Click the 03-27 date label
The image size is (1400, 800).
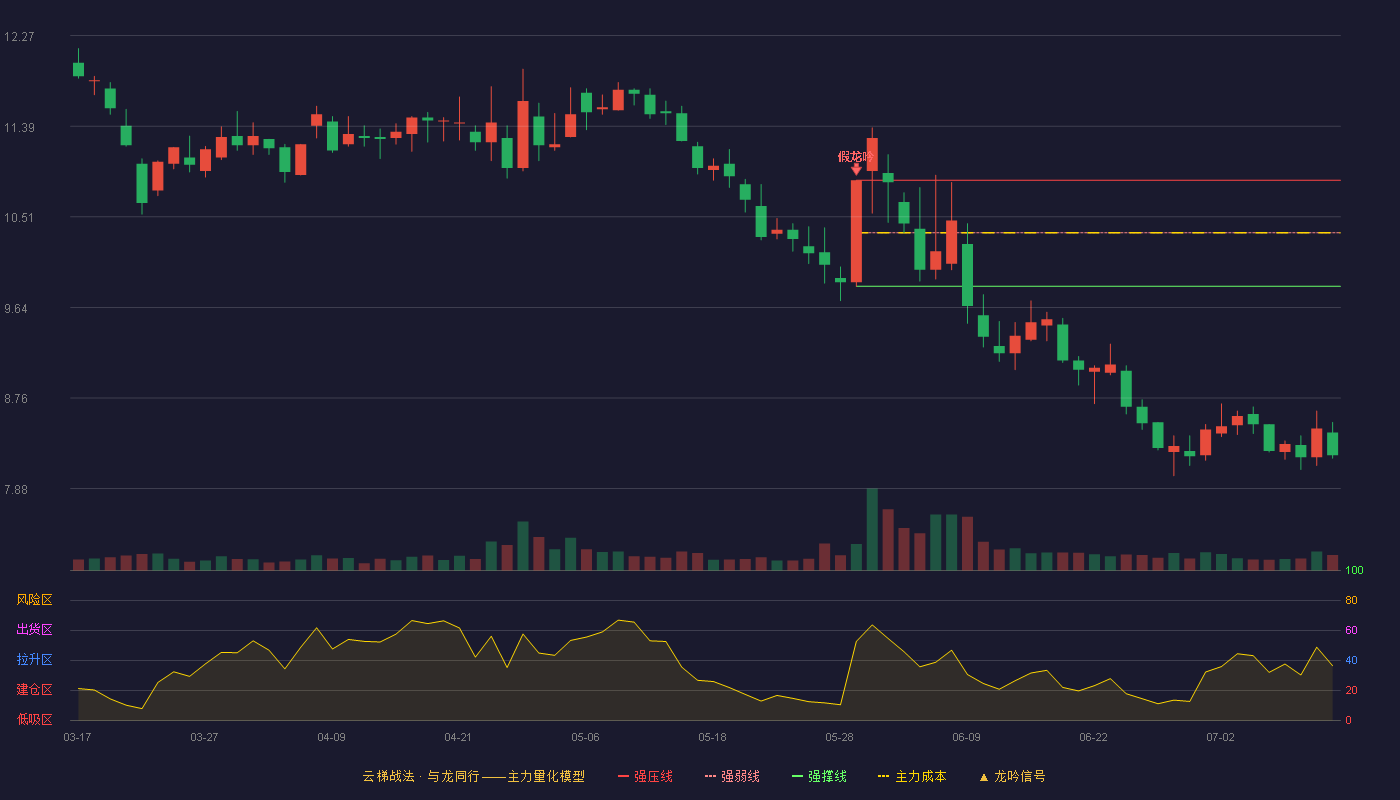(204, 737)
